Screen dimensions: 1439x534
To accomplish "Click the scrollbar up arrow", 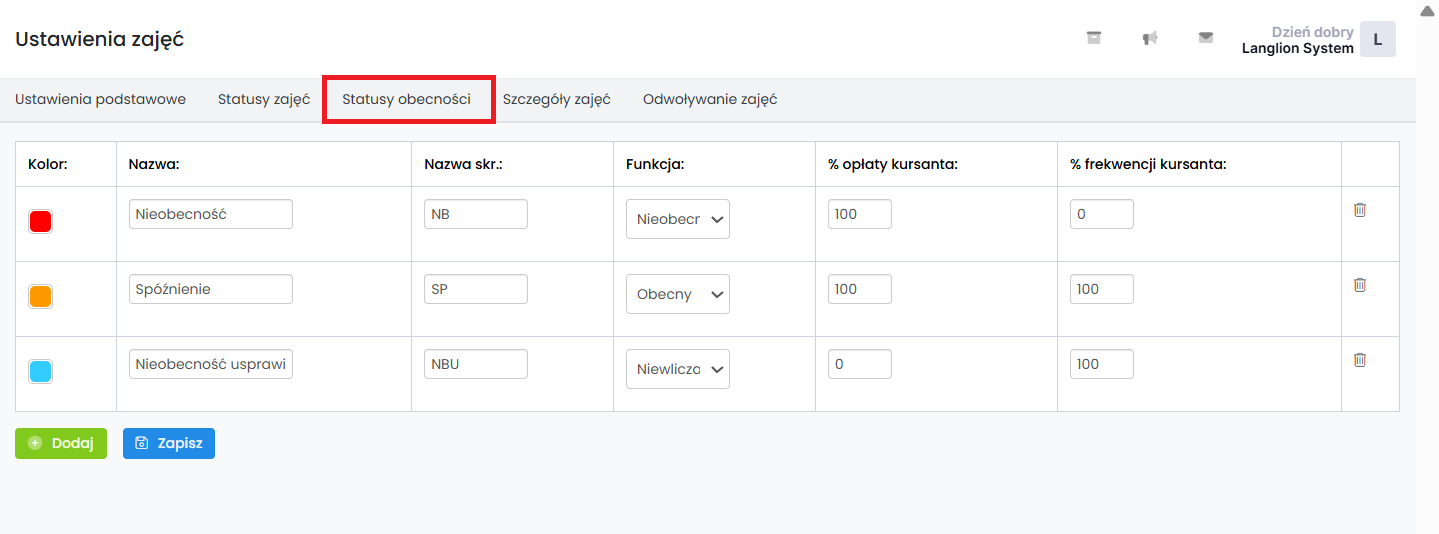I will pyautogui.click(x=1427, y=10).
